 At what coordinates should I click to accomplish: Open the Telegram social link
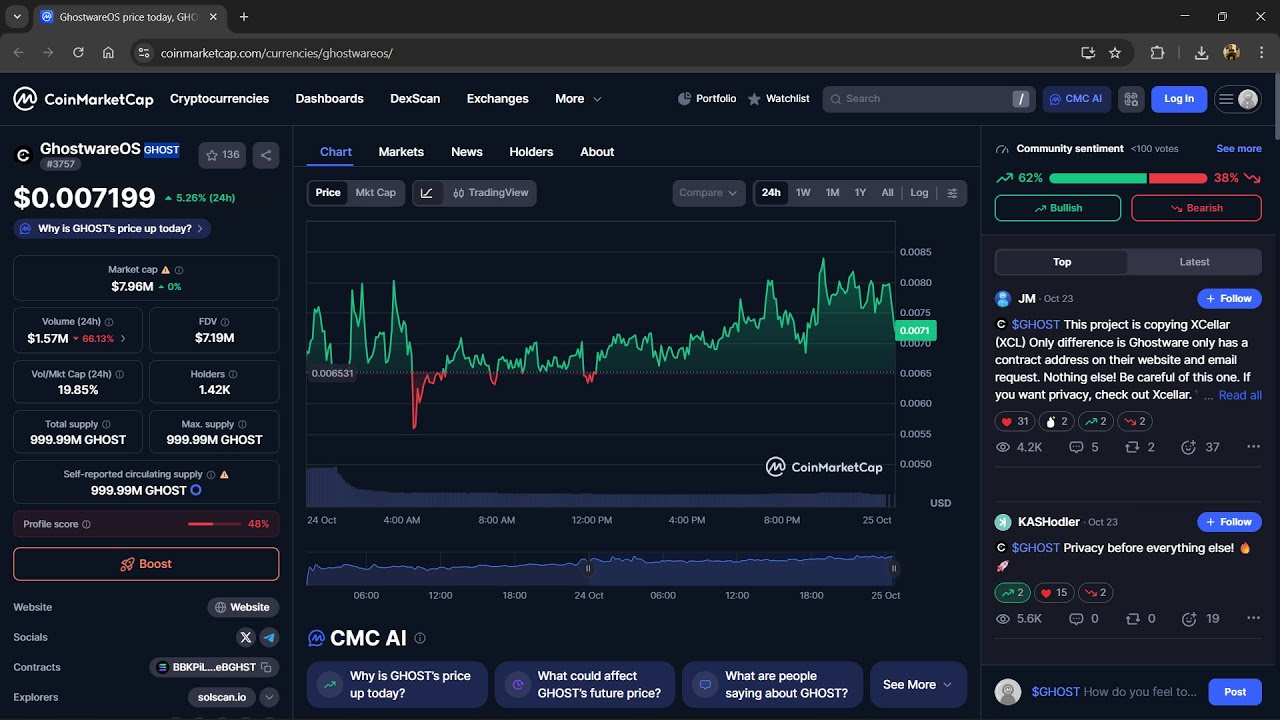[x=269, y=637]
